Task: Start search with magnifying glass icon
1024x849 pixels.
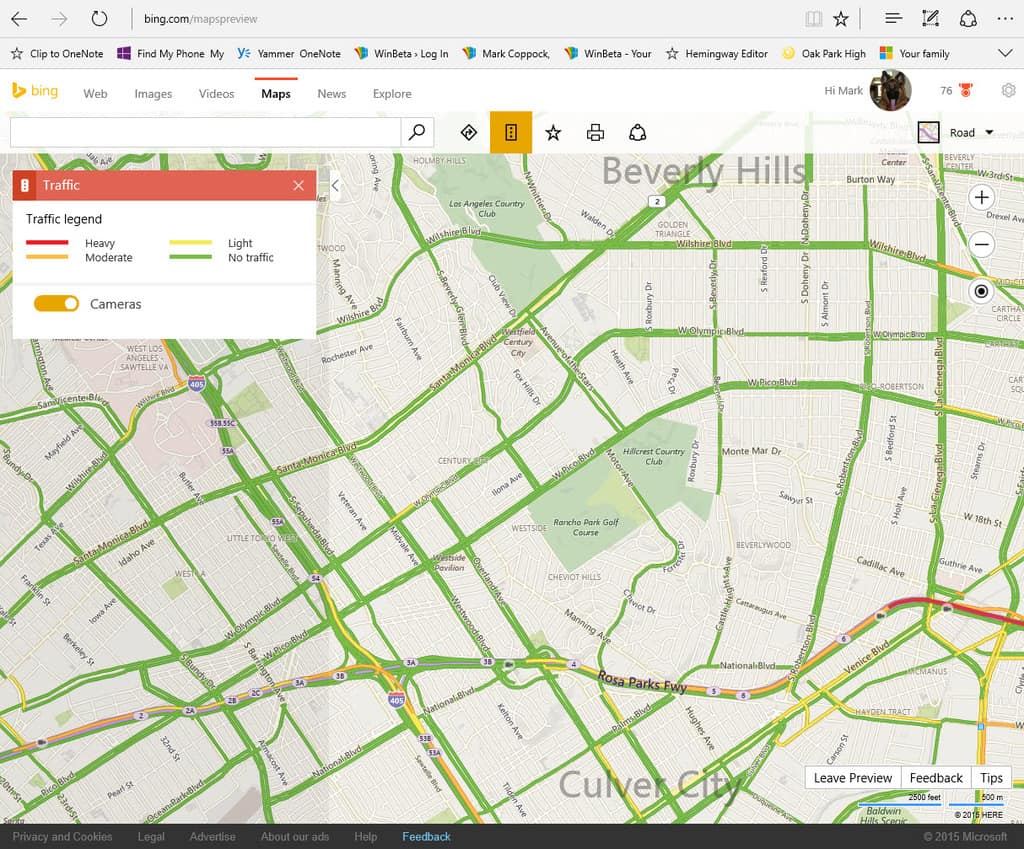Action: pyautogui.click(x=417, y=133)
